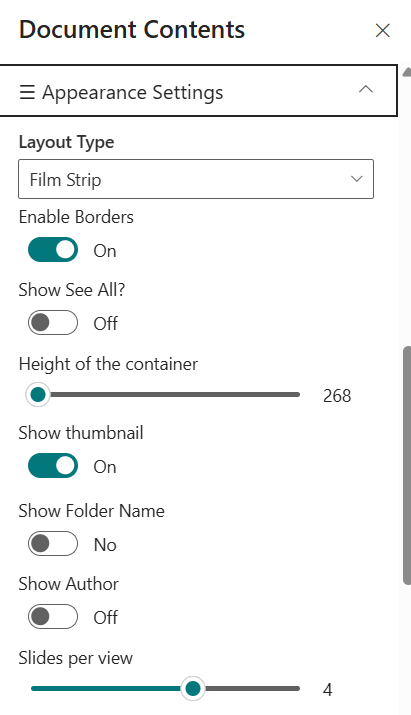Image resolution: width=411 pixels, height=715 pixels.
Task: Close the Document Contents pane
Action: tap(382, 31)
